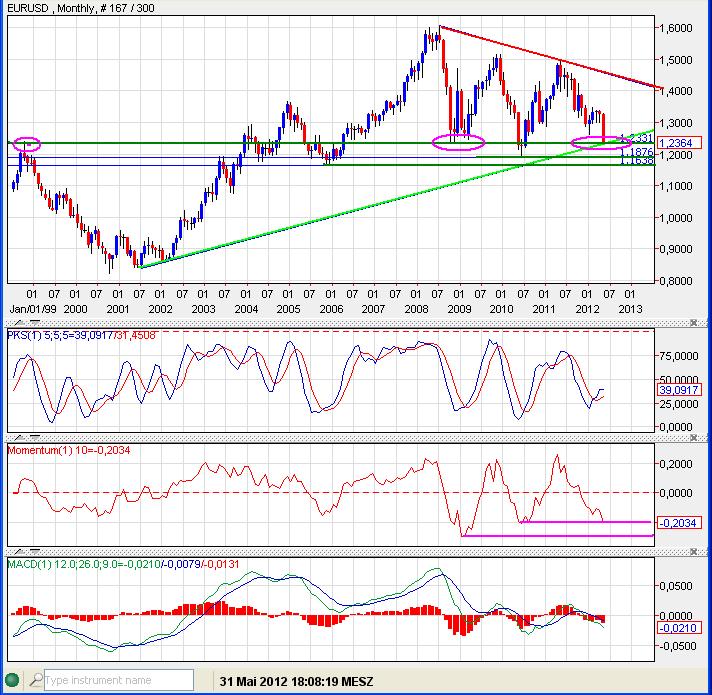Click the 75,0000 level on PKS axis
This screenshot has height=695, width=712.
(x=678, y=356)
